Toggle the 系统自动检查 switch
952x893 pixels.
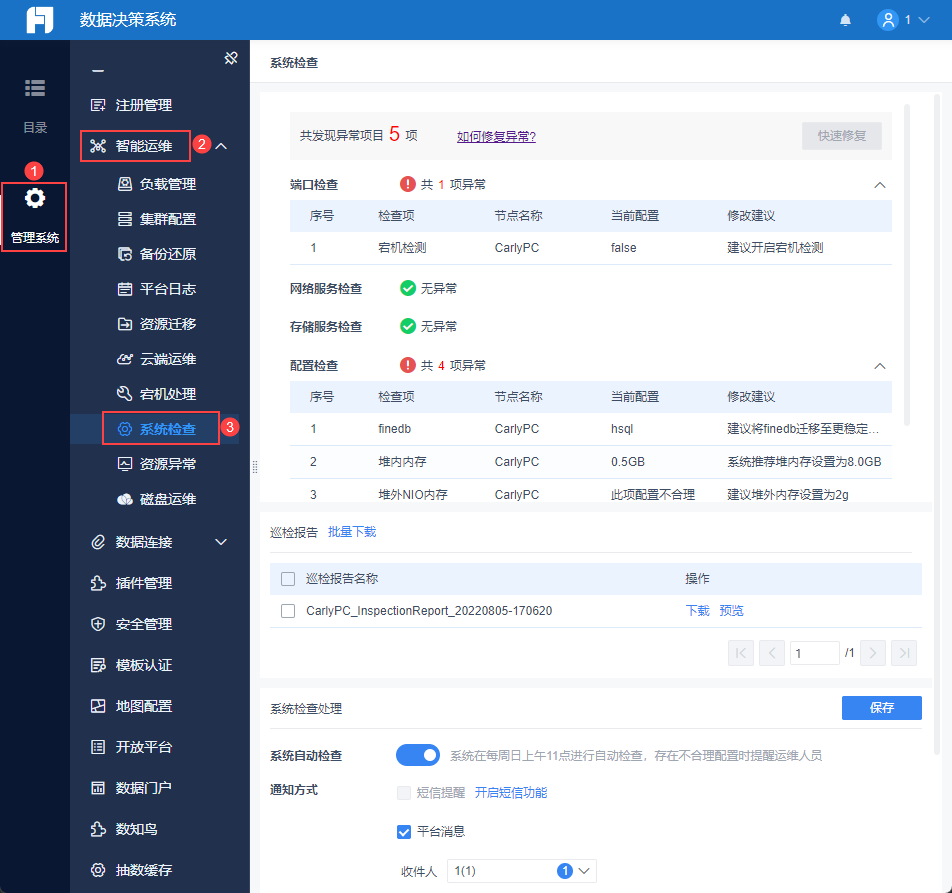tap(418, 755)
